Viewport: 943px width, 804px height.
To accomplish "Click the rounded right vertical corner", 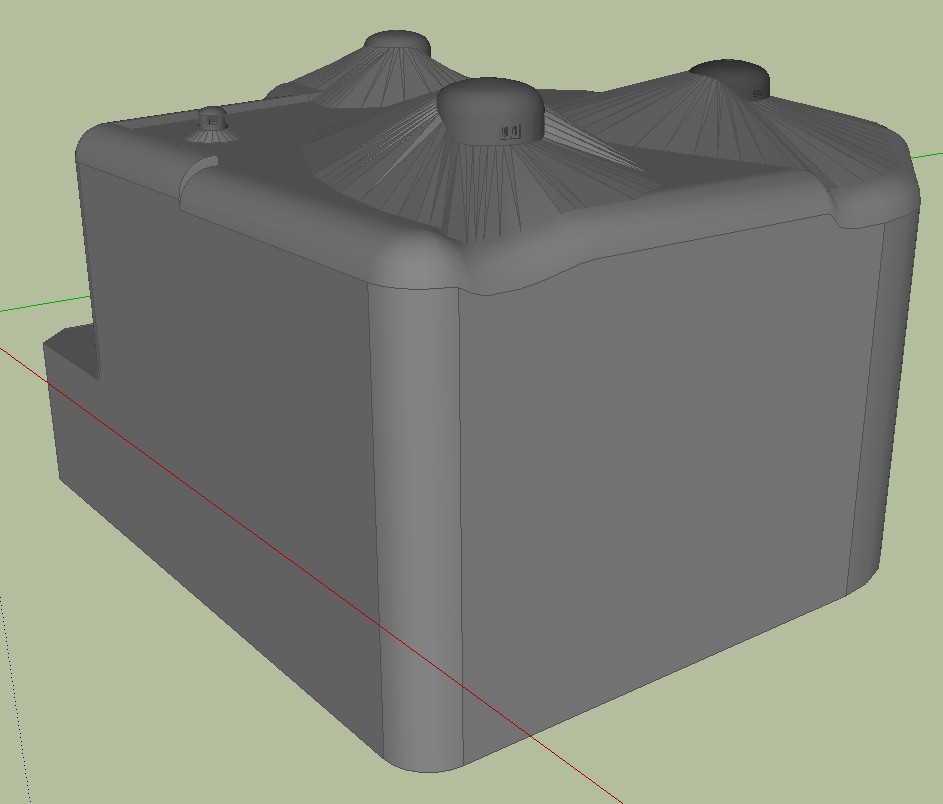I will coord(870,400).
